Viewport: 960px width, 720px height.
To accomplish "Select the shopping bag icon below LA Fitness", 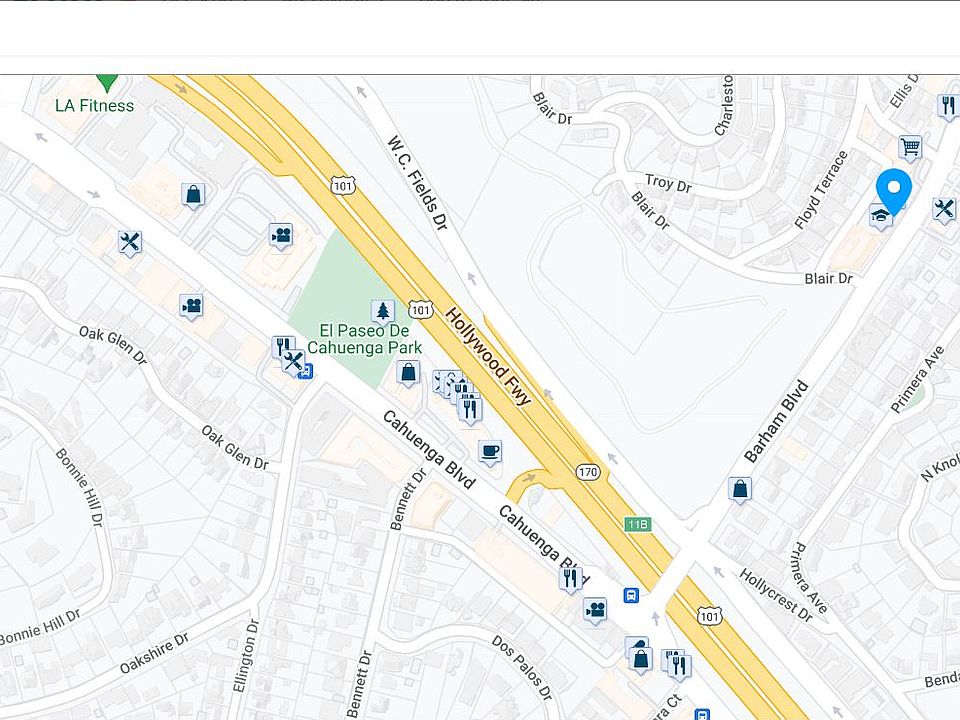I will (193, 195).
